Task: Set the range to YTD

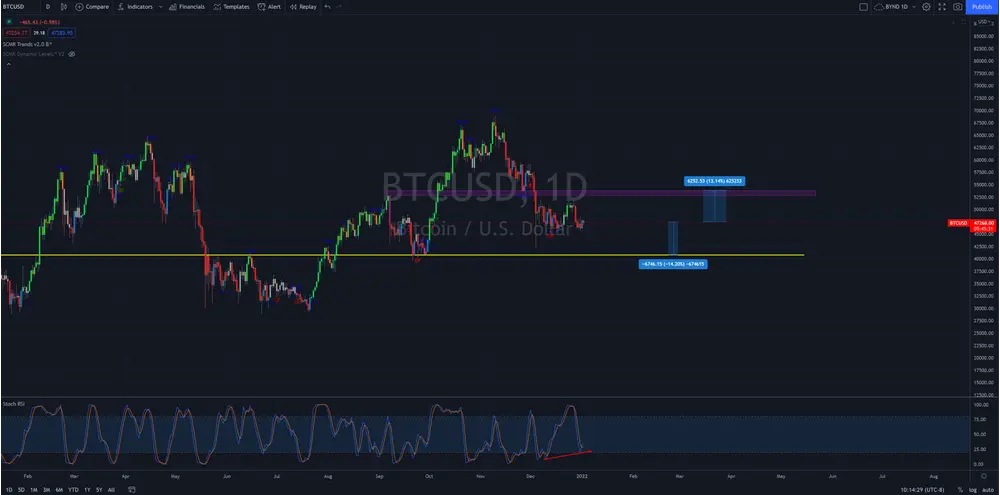Action: tap(73, 489)
